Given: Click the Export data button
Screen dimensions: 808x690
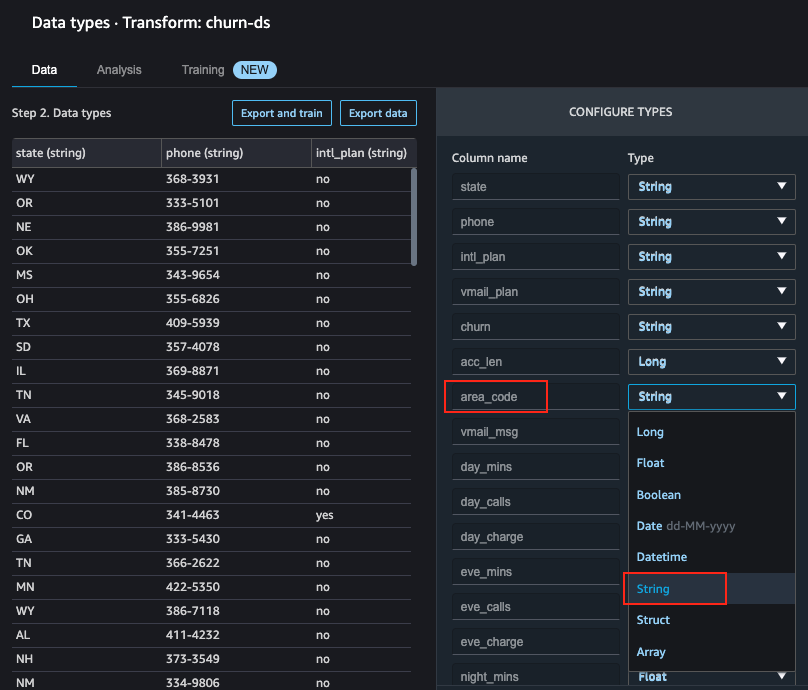Looking at the screenshot, I should point(378,113).
